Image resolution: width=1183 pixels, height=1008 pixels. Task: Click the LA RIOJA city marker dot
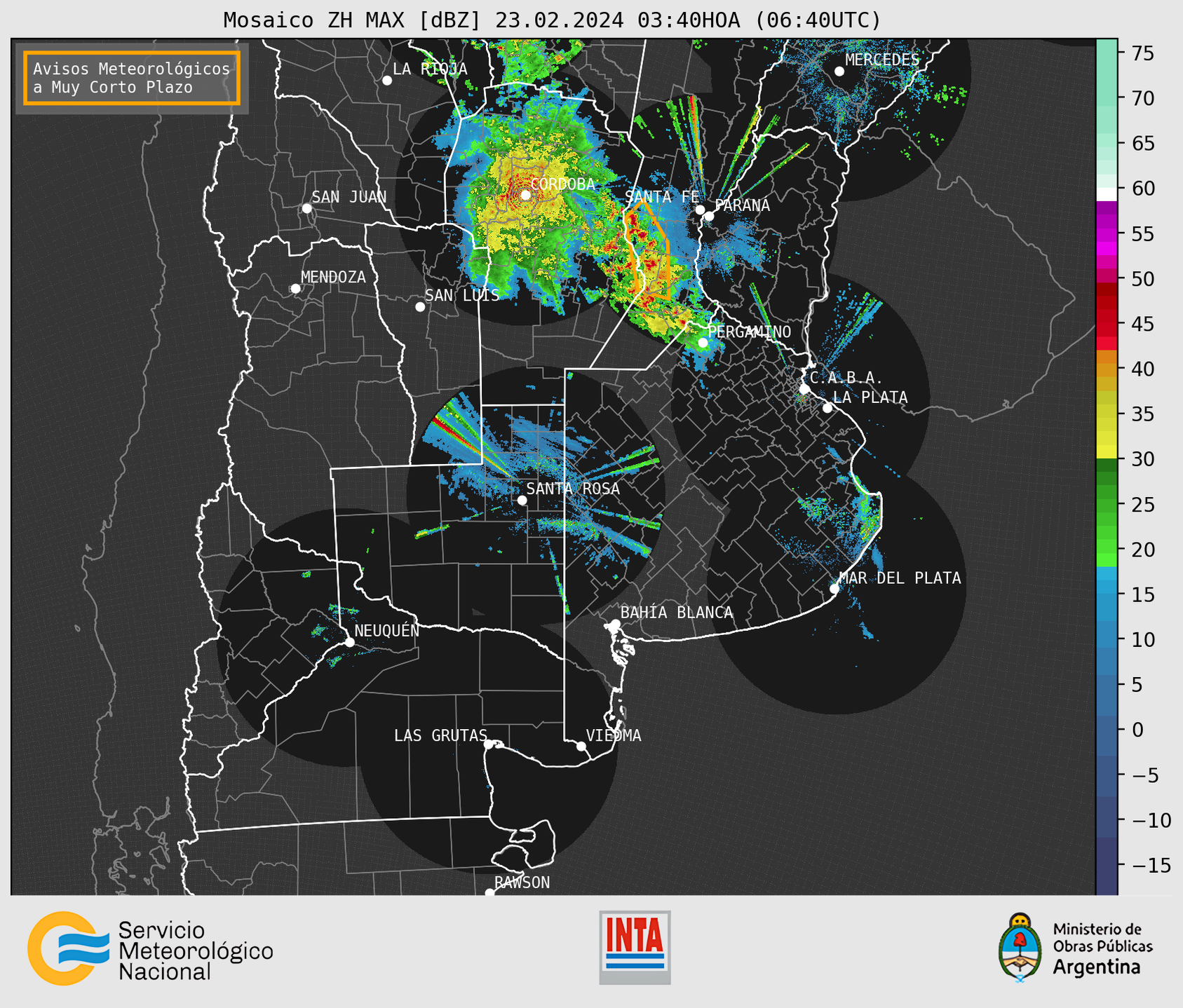coord(387,80)
